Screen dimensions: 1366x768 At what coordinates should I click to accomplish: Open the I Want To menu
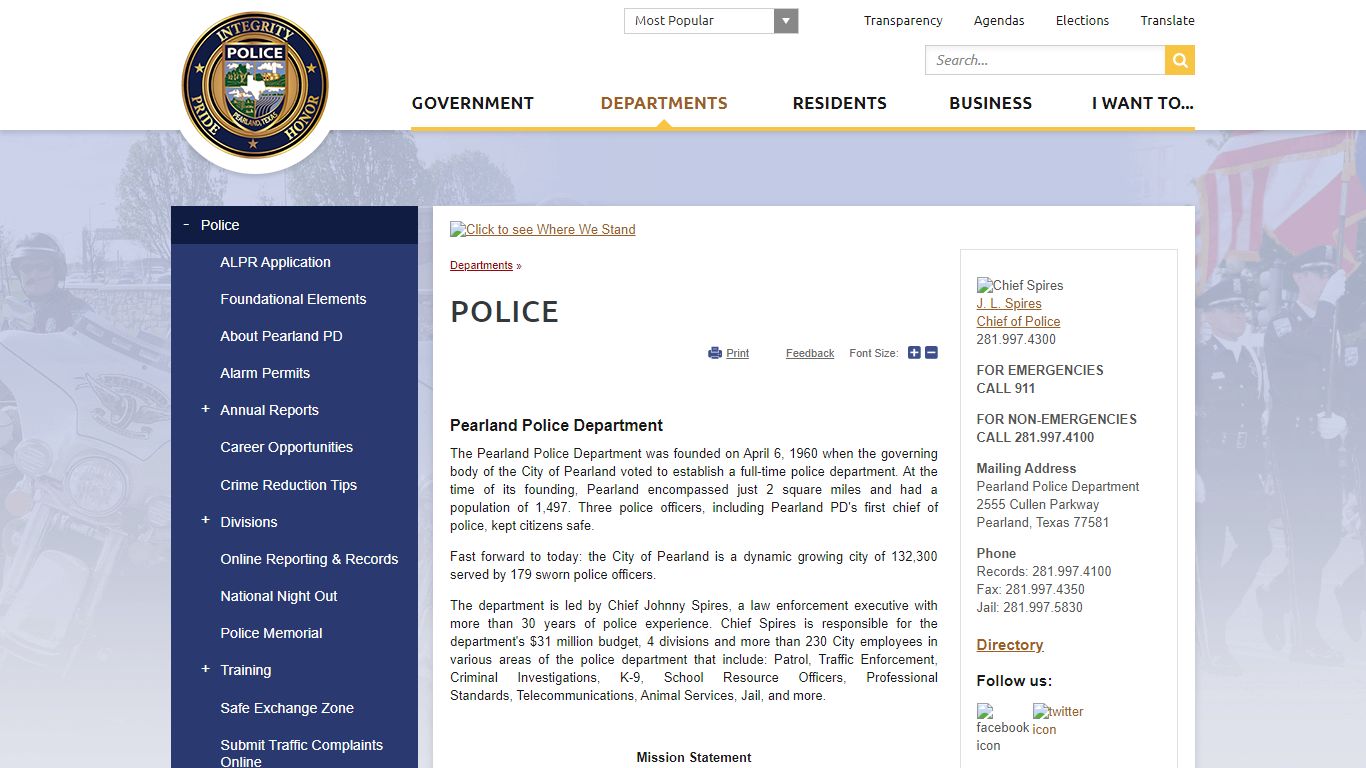pyautogui.click(x=1143, y=103)
